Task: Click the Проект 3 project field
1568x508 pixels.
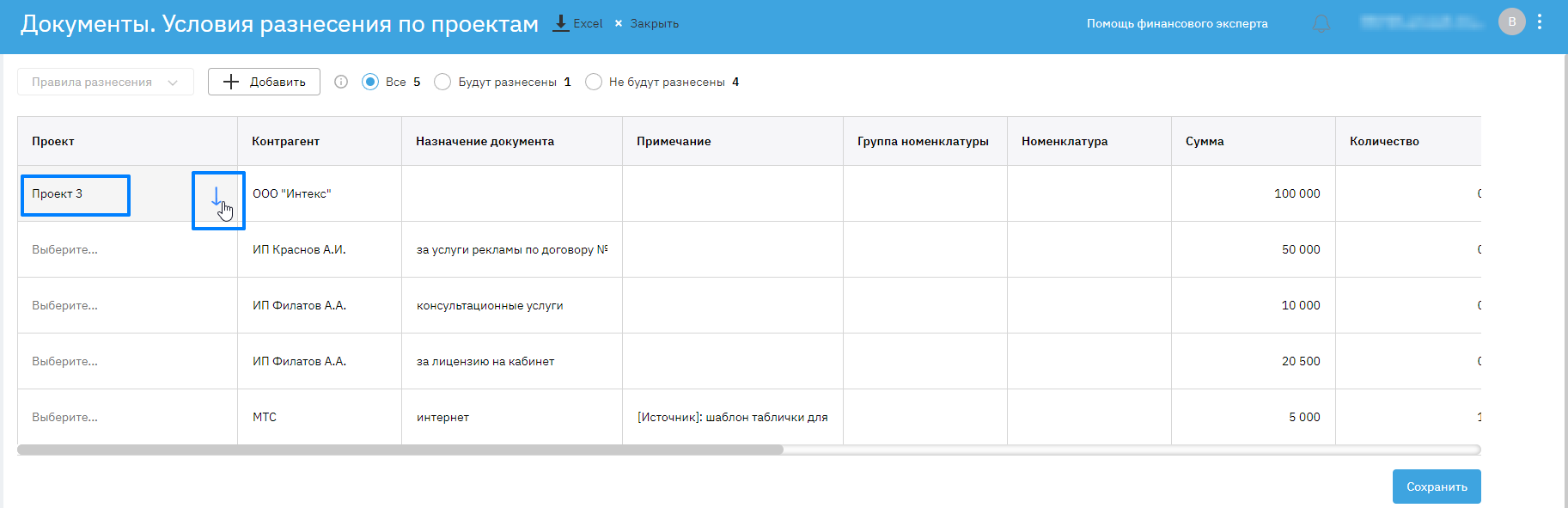Action: tap(76, 194)
